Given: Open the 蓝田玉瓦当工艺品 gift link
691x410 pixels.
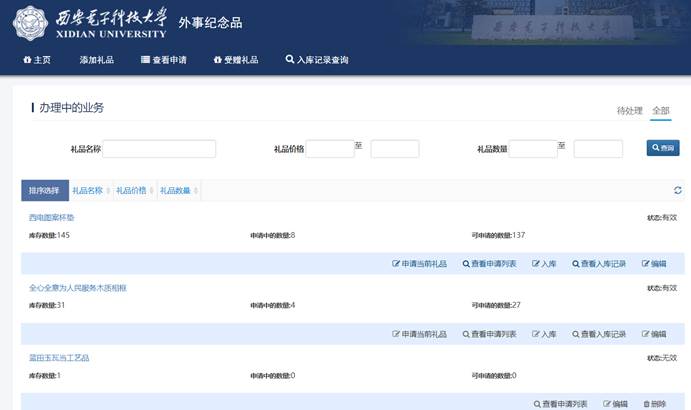Looking at the screenshot, I should (59, 357).
